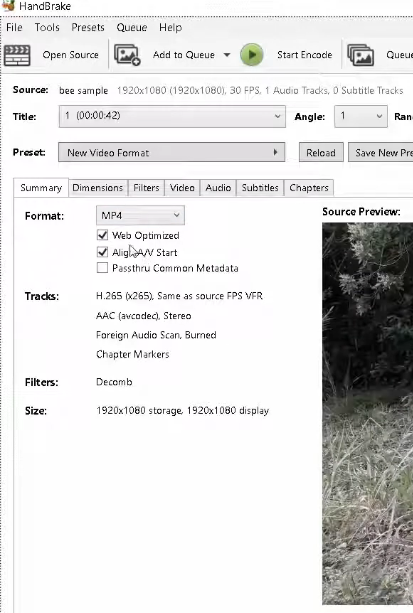Click the Reload button
The width and height of the screenshot is (413, 613).
click(x=321, y=152)
